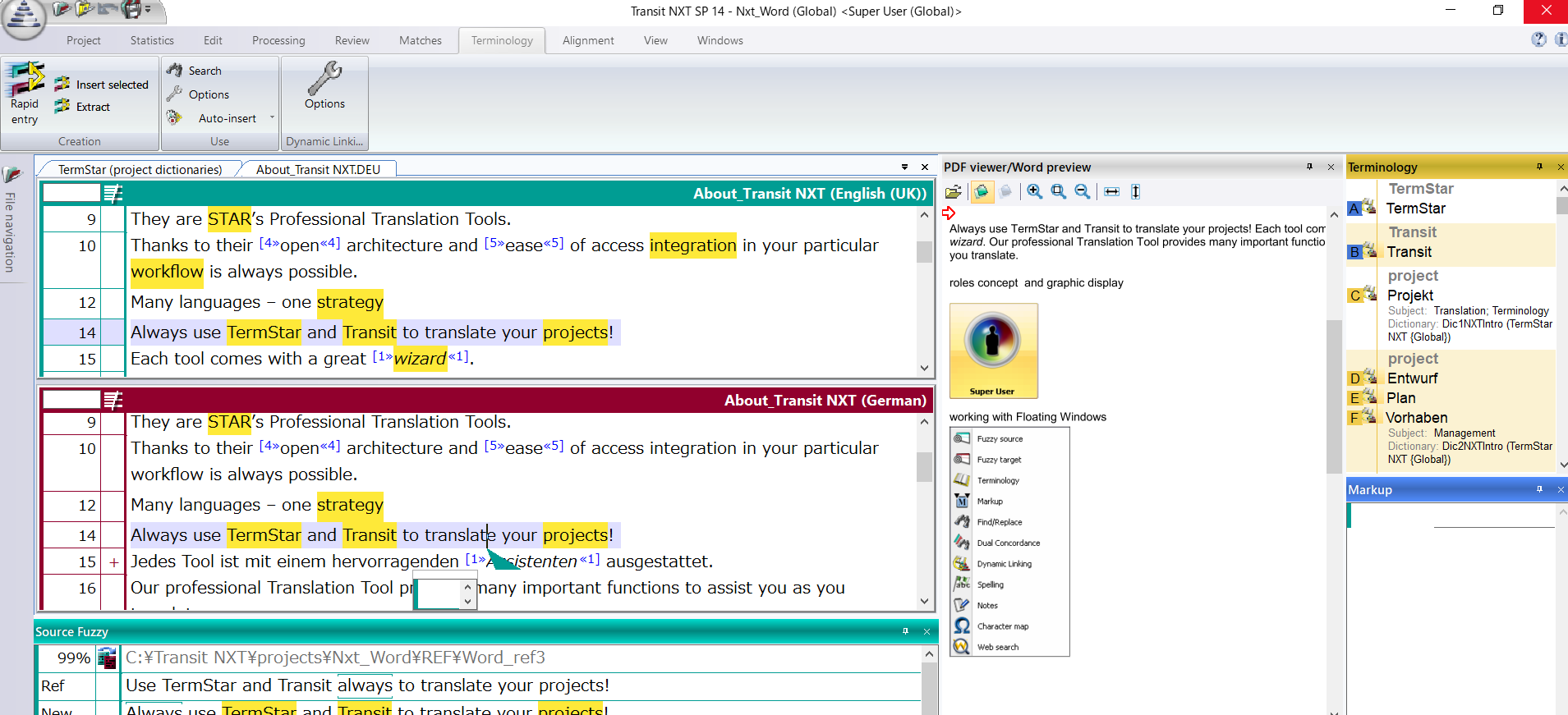Image resolution: width=1568 pixels, height=715 pixels.
Task: Click the Auto-insert icon
Action: coord(174,117)
